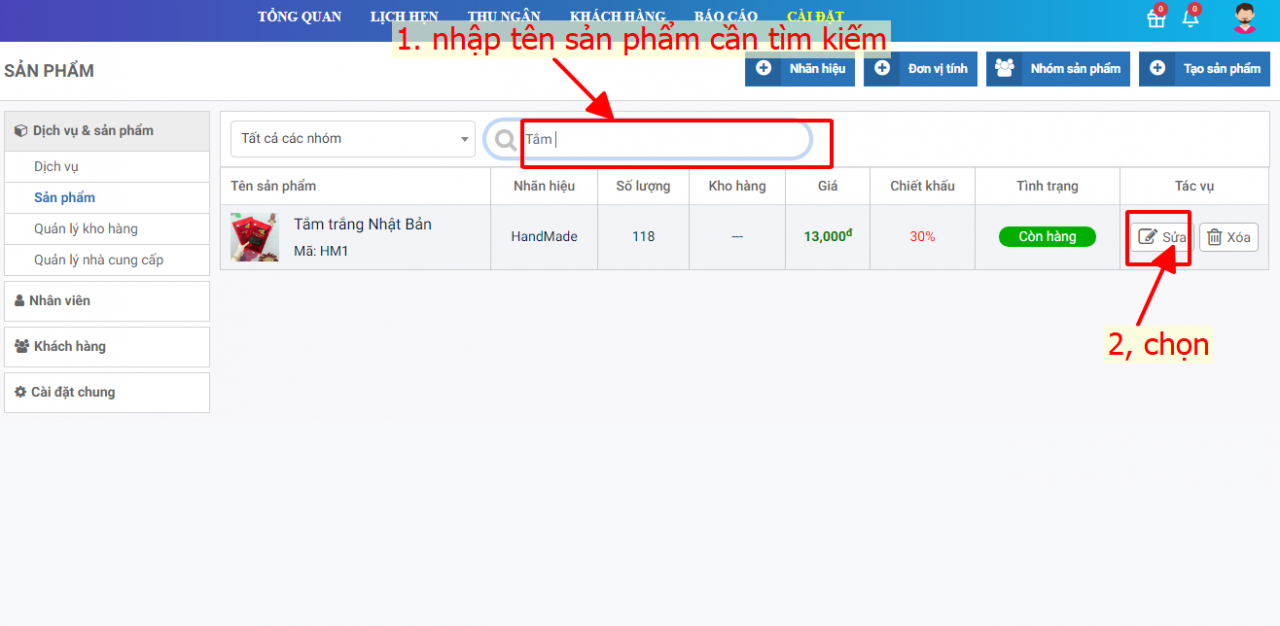Go to the TỔNG QUAN menu
This screenshot has width=1280, height=626.
coord(299,17)
